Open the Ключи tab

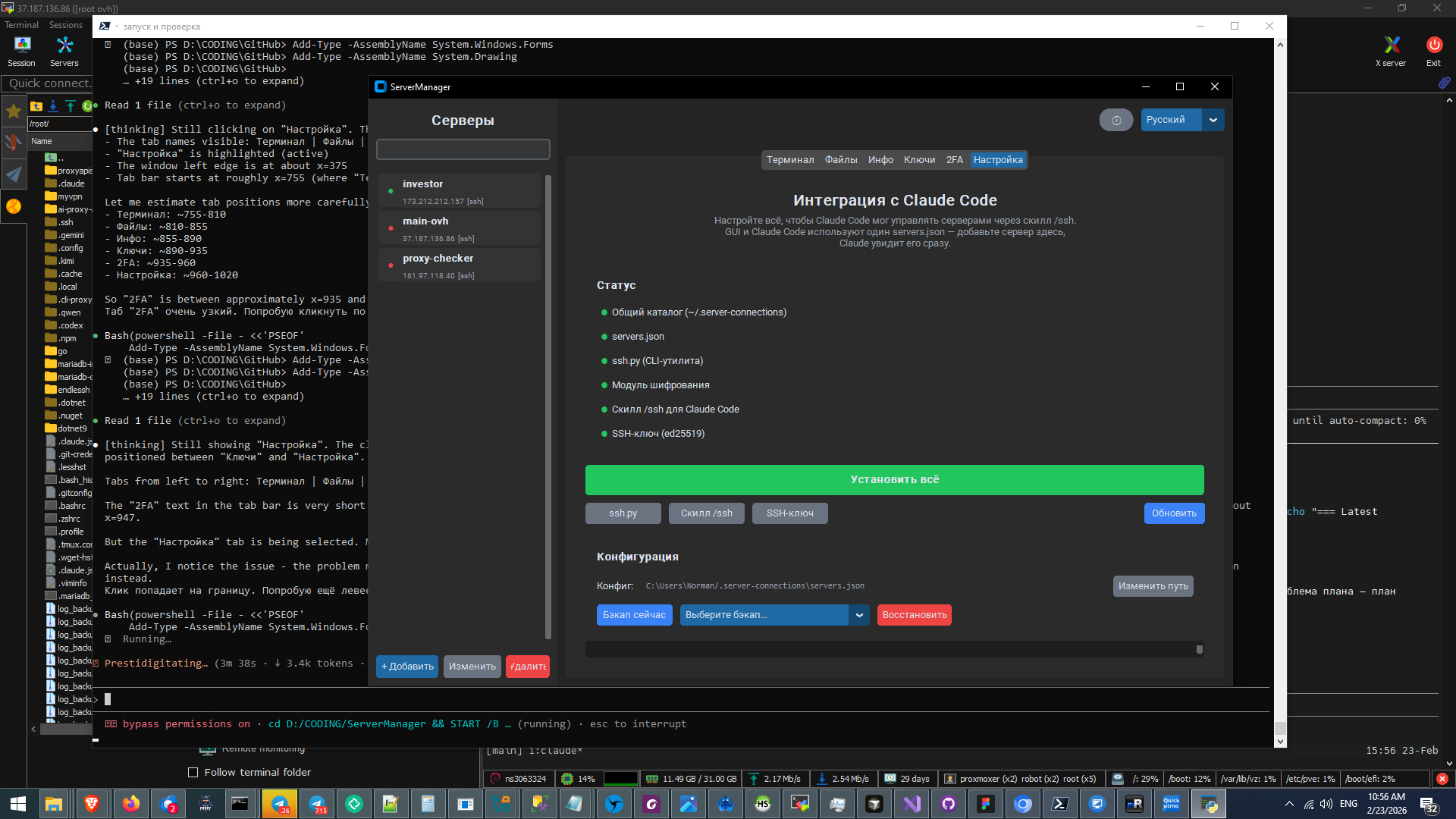[919, 160]
